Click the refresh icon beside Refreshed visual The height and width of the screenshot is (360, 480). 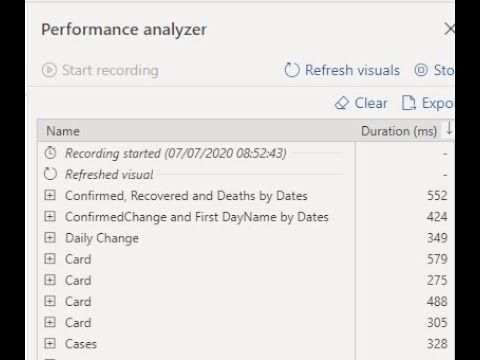click(x=50, y=174)
